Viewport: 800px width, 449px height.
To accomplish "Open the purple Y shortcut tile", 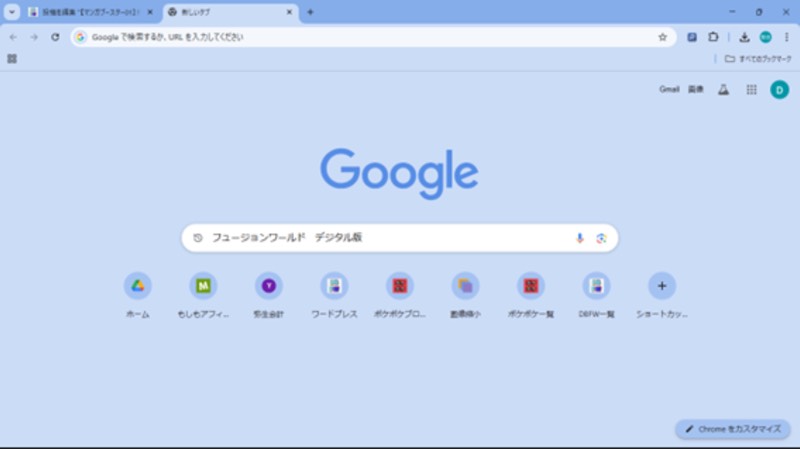I will click(x=269, y=295).
